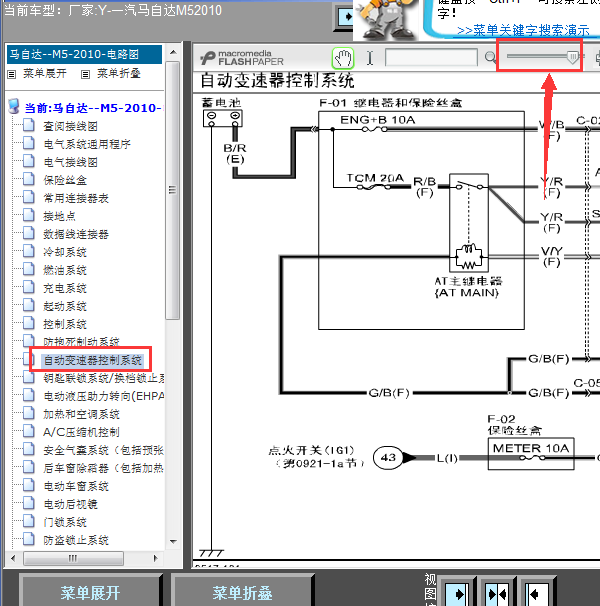Open 安全气囊系统 tree entry

coord(104,450)
